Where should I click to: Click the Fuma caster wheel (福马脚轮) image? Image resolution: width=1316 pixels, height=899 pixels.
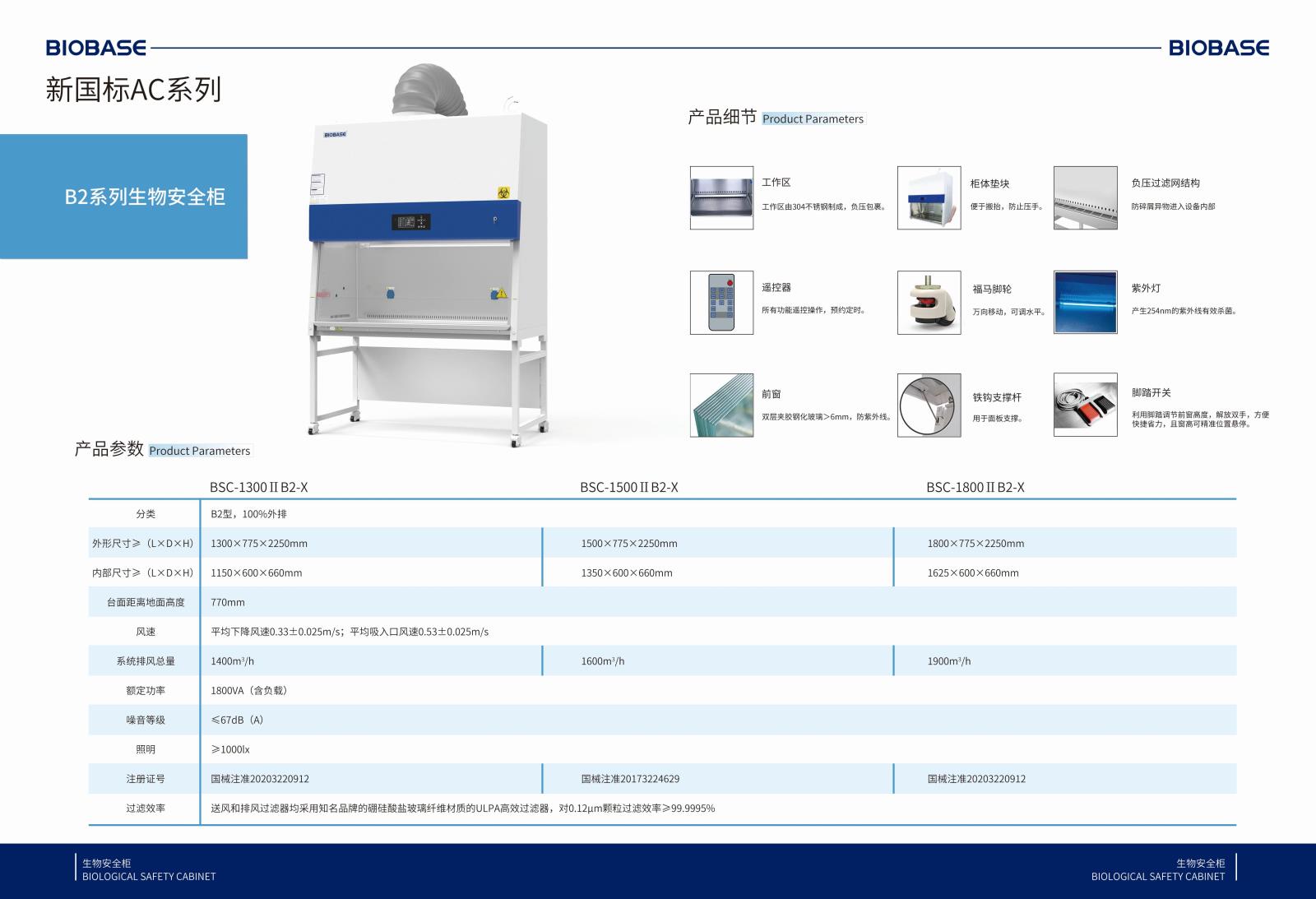tap(929, 303)
